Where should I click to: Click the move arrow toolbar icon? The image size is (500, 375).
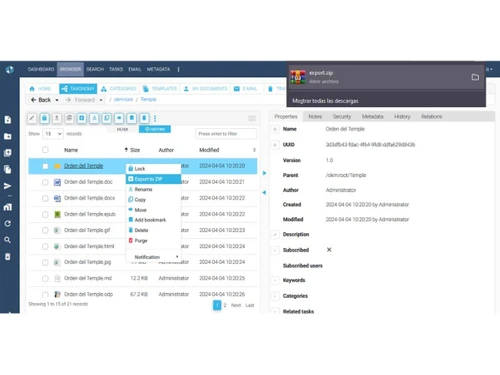(x=119, y=118)
